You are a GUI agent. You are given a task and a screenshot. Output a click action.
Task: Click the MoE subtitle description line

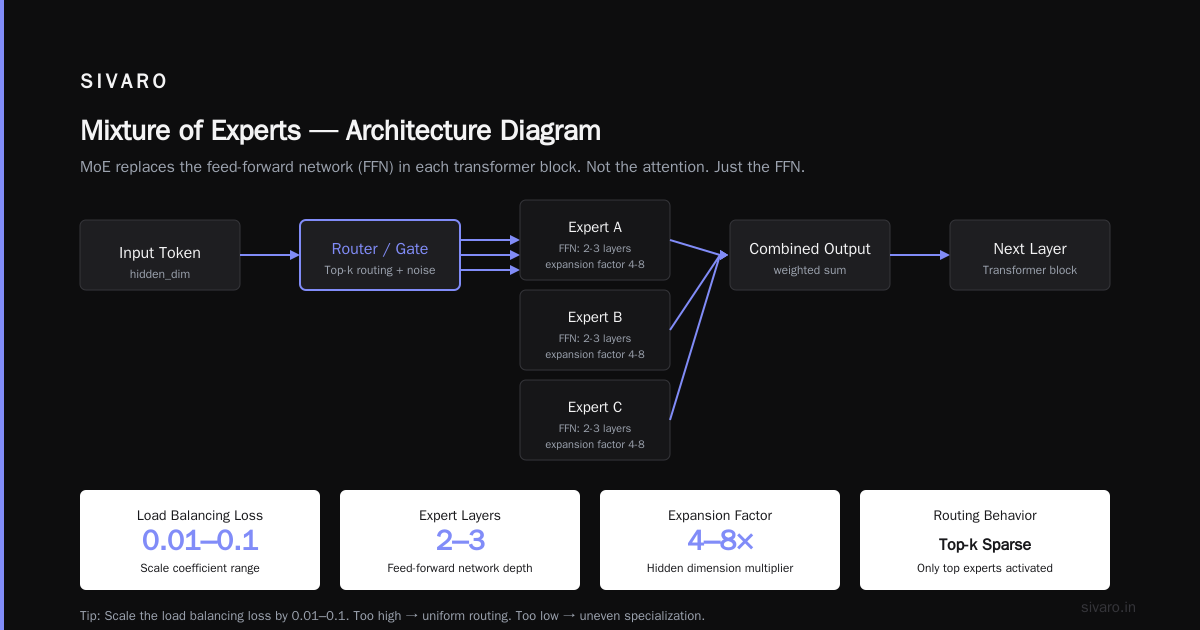(x=442, y=167)
